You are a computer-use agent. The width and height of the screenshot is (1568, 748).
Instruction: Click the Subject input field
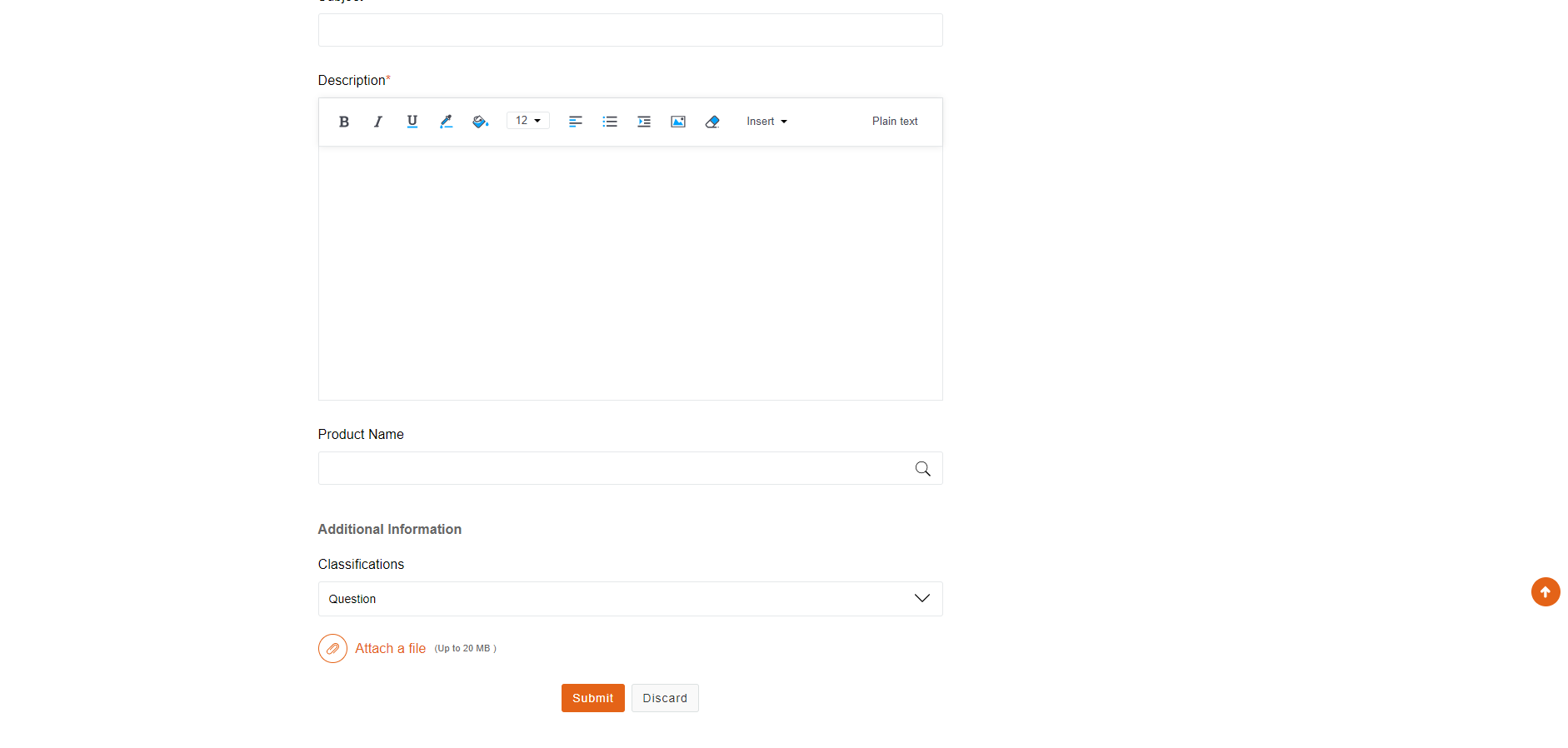[x=630, y=30]
